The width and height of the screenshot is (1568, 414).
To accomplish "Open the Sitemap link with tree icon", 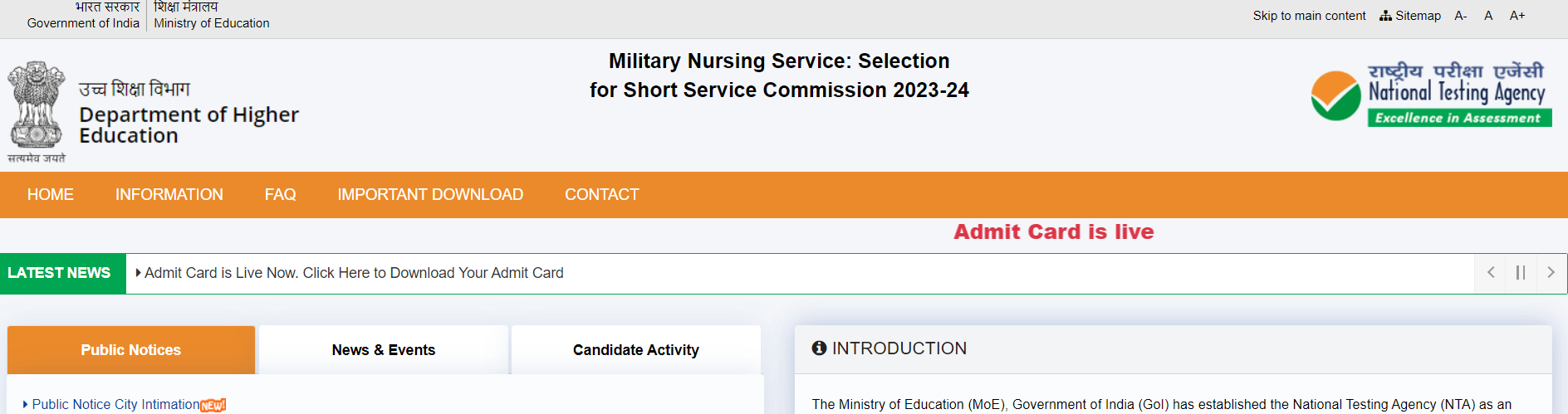I will 1410,16.
